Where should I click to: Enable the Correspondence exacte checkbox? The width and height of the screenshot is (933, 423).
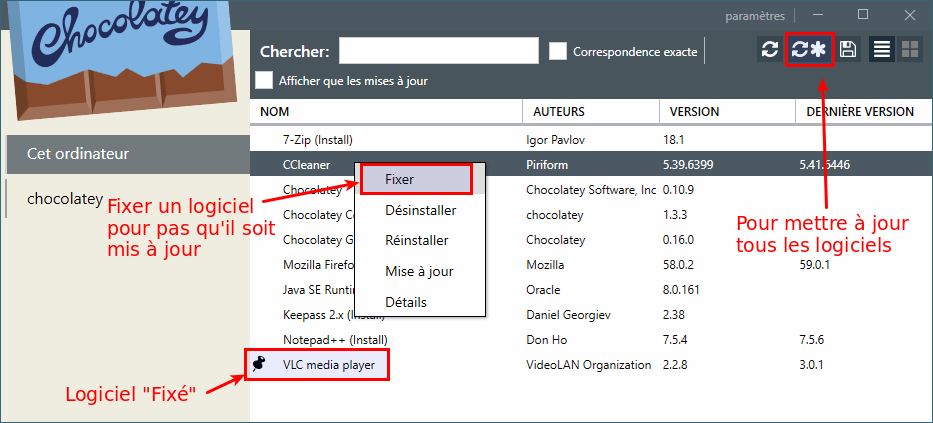click(x=558, y=51)
